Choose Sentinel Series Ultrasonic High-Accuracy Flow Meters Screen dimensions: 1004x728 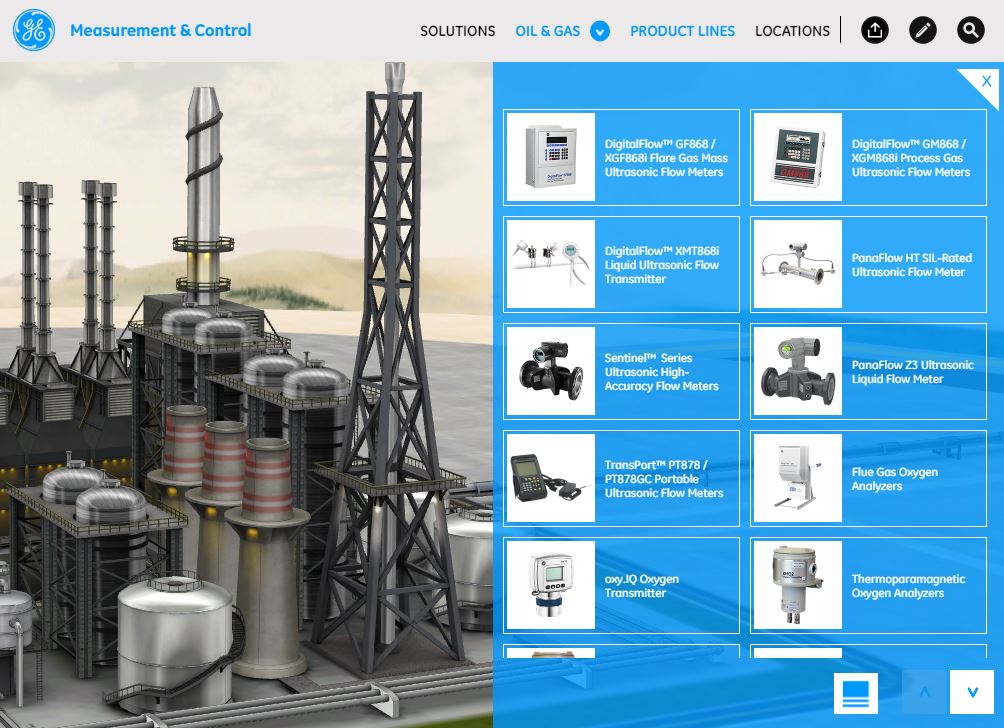pos(621,372)
